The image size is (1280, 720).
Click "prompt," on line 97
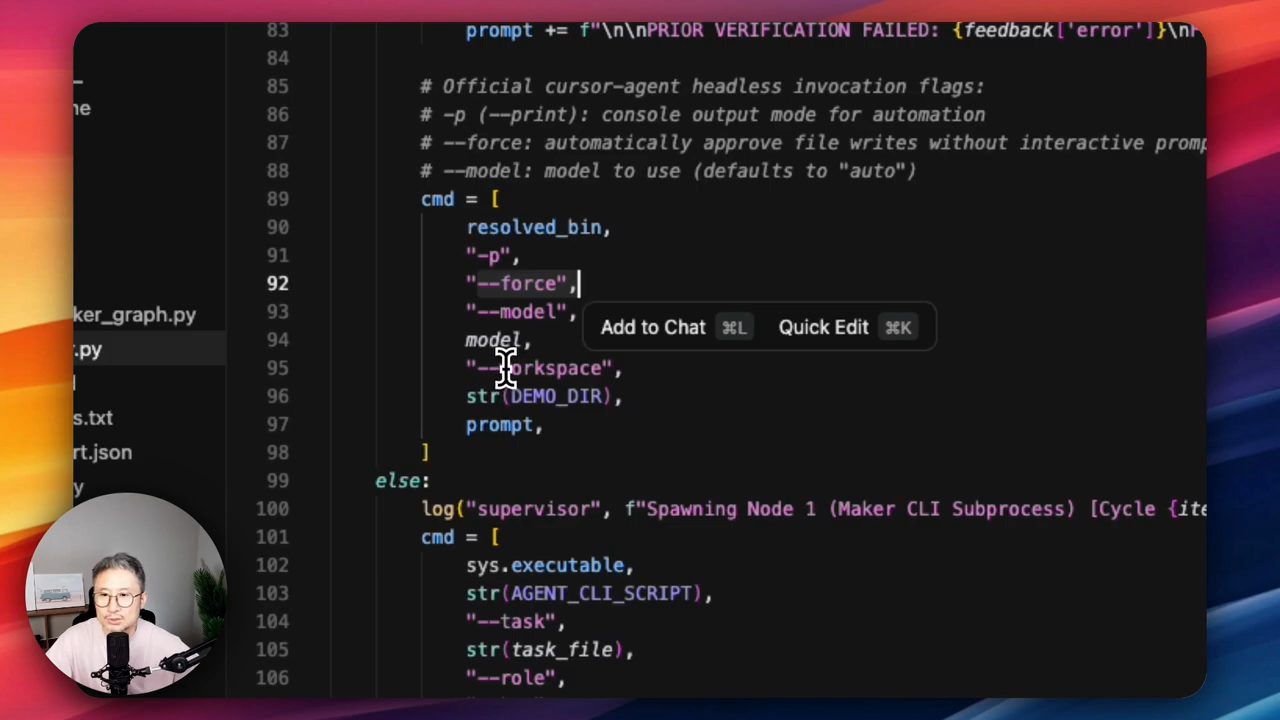(504, 425)
